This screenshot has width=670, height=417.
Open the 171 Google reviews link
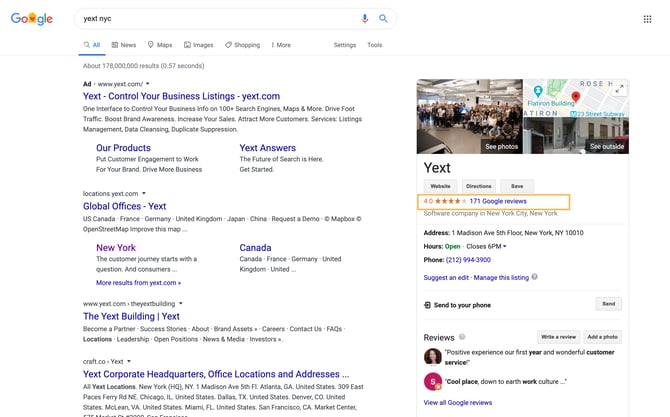497,201
